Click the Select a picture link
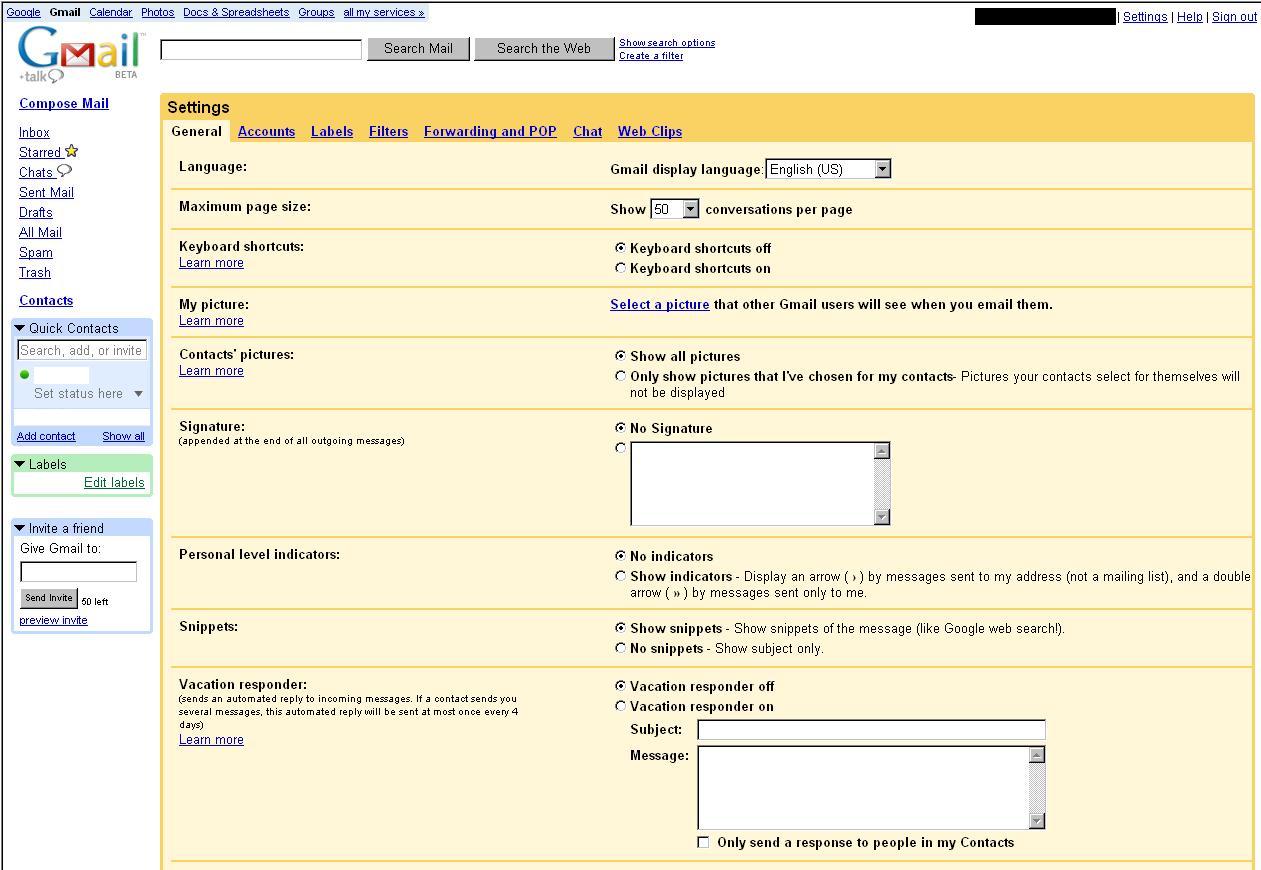This screenshot has height=870, width=1261. point(660,305)
